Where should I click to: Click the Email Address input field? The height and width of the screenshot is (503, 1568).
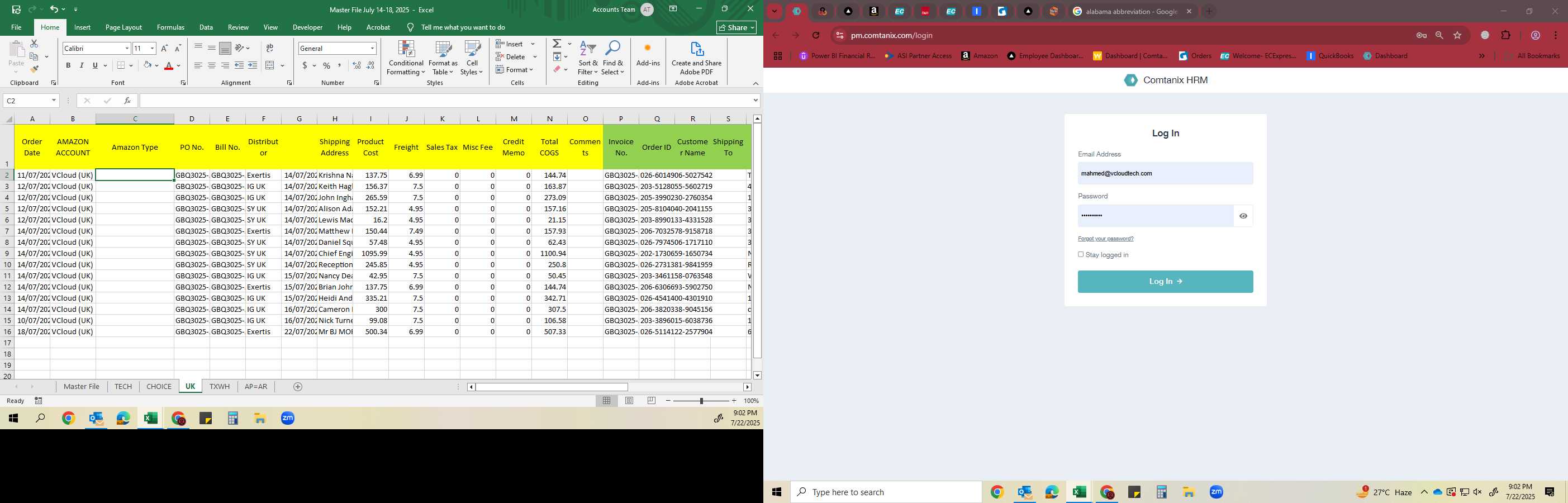click(x=1165, y=174)
